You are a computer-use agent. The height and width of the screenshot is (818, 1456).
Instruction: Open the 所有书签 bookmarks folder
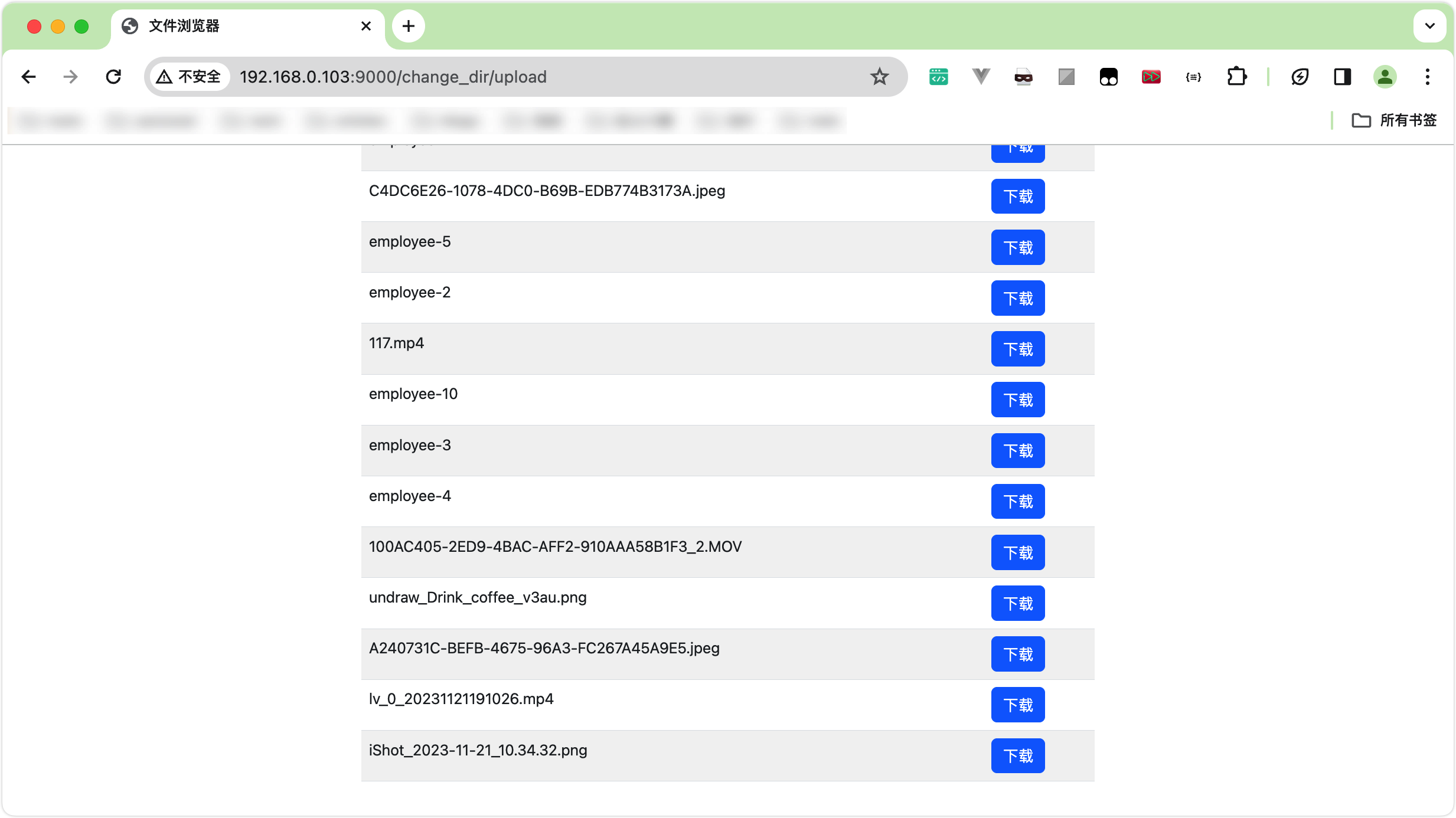point(1394,120)
